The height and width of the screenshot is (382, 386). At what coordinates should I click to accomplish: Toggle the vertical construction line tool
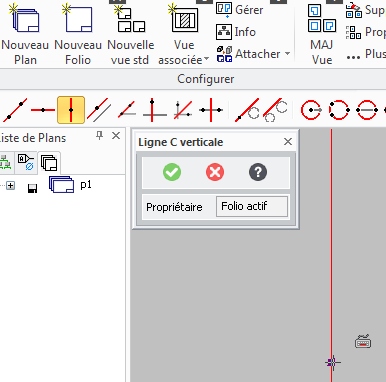71,110
